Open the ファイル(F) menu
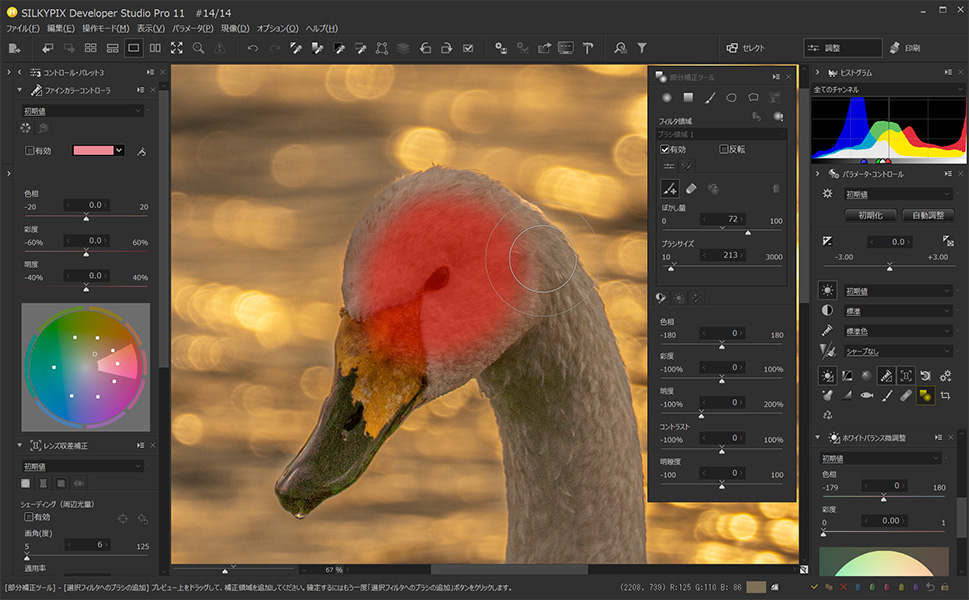Viewport: 969px width, 600px height. [23, 28]
